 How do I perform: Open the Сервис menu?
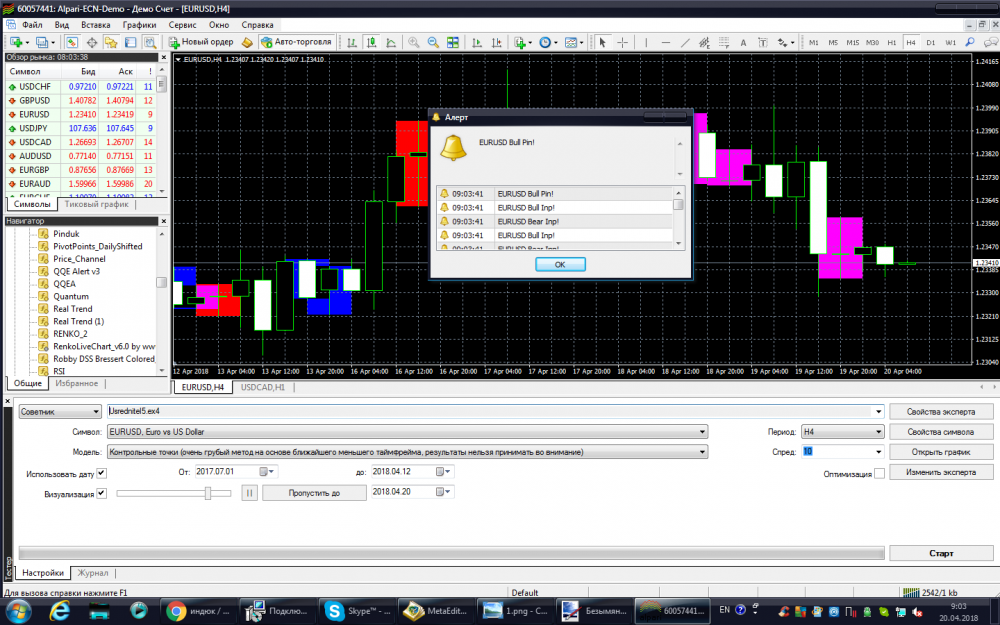(182, 25)
